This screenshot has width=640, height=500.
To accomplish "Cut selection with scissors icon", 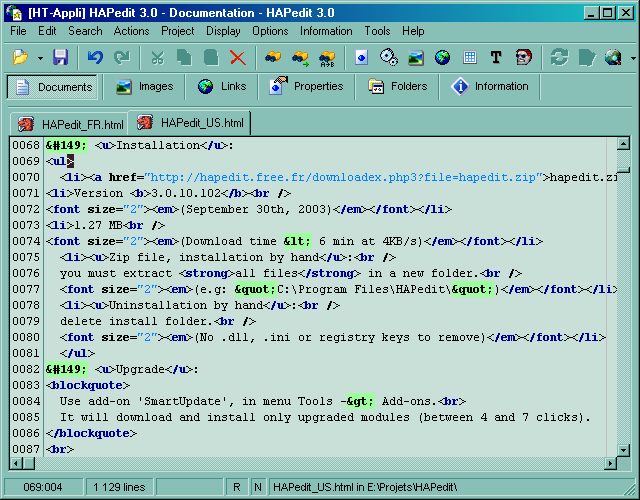I will [x=158, y=58].
